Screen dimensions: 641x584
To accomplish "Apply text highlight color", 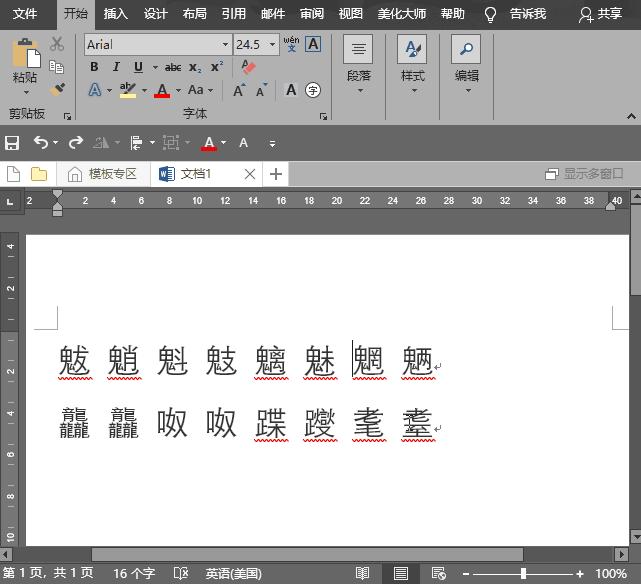I will click(x=128, y=90).
